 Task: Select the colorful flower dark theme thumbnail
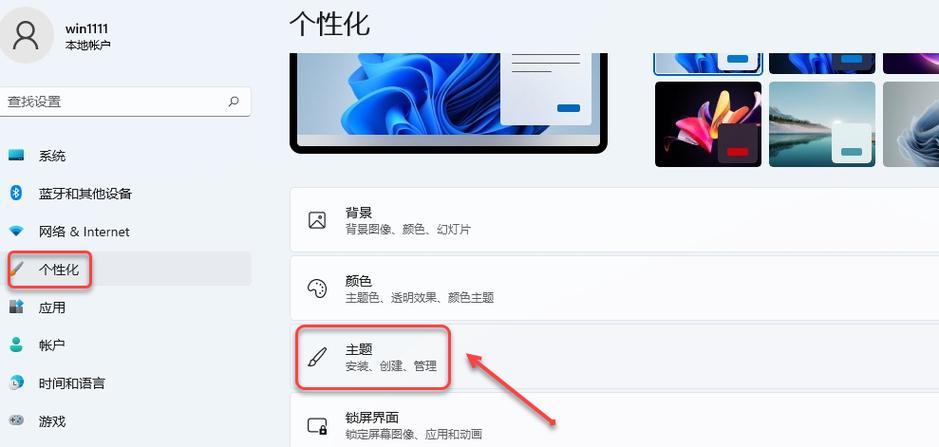(x=708, y=124)
